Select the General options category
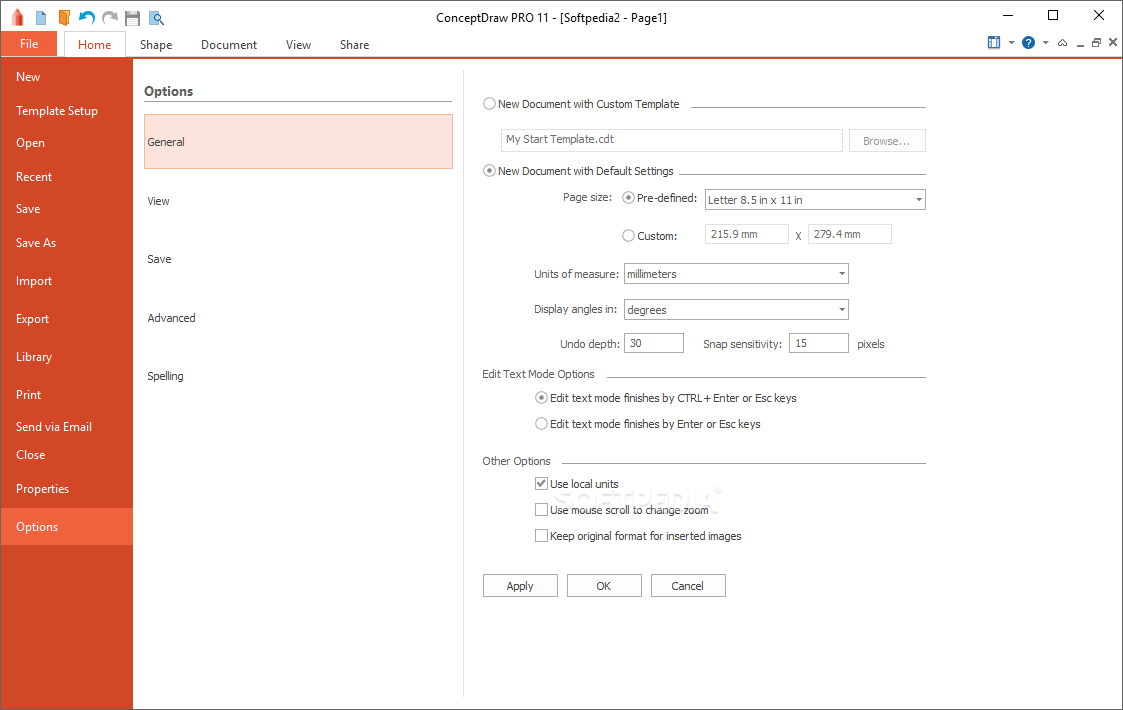The image size is (1123, 710). tap(298, 141)
